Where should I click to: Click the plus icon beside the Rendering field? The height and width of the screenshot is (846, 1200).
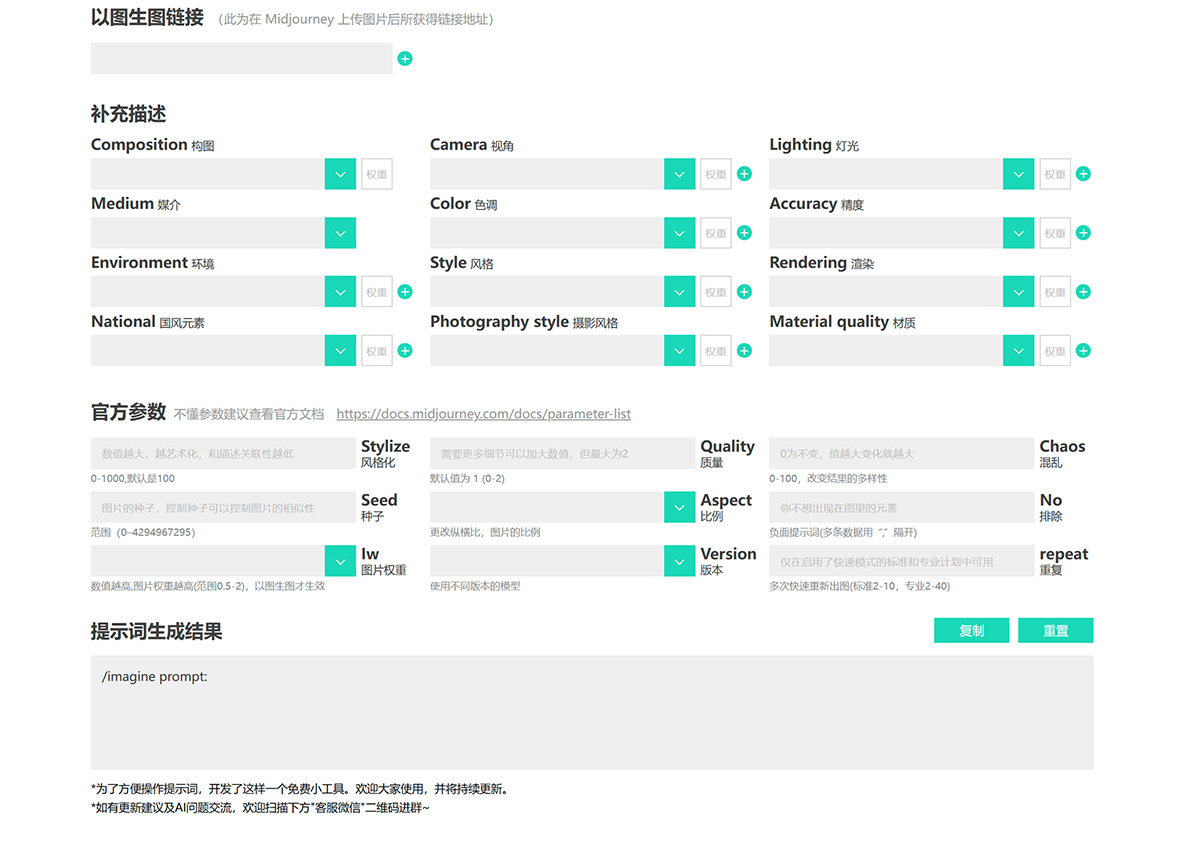[1083, 291]
